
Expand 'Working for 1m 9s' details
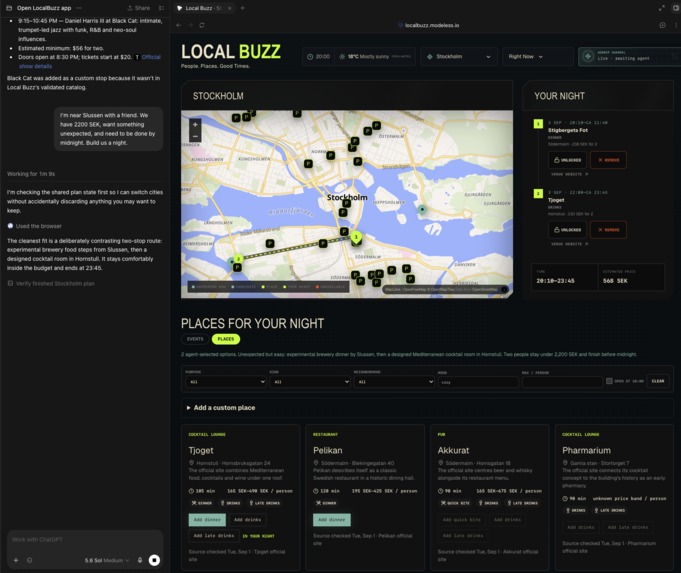click(31, 174)
